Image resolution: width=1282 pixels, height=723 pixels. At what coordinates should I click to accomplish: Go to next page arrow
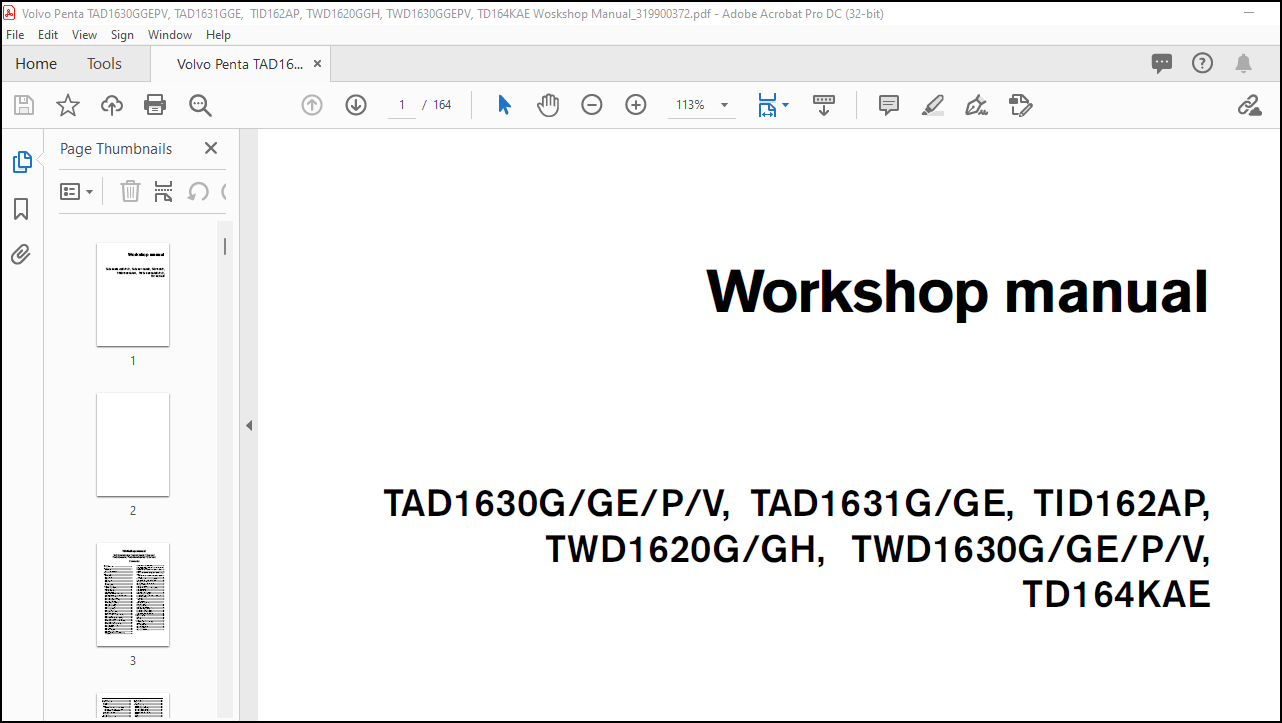[356, 105]
